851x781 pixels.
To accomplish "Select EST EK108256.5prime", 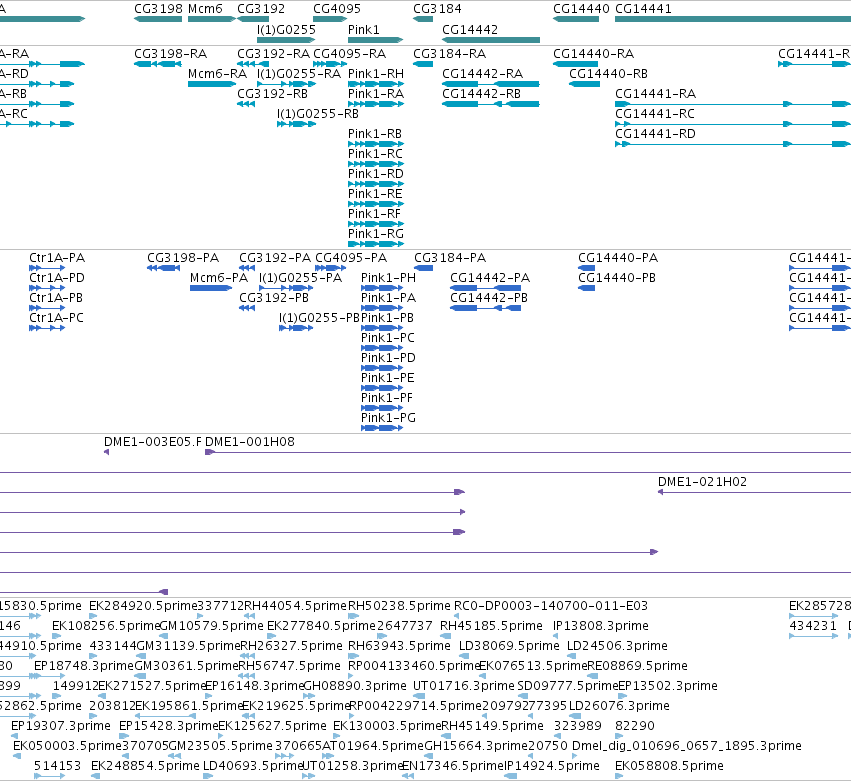I will [58, 636].
